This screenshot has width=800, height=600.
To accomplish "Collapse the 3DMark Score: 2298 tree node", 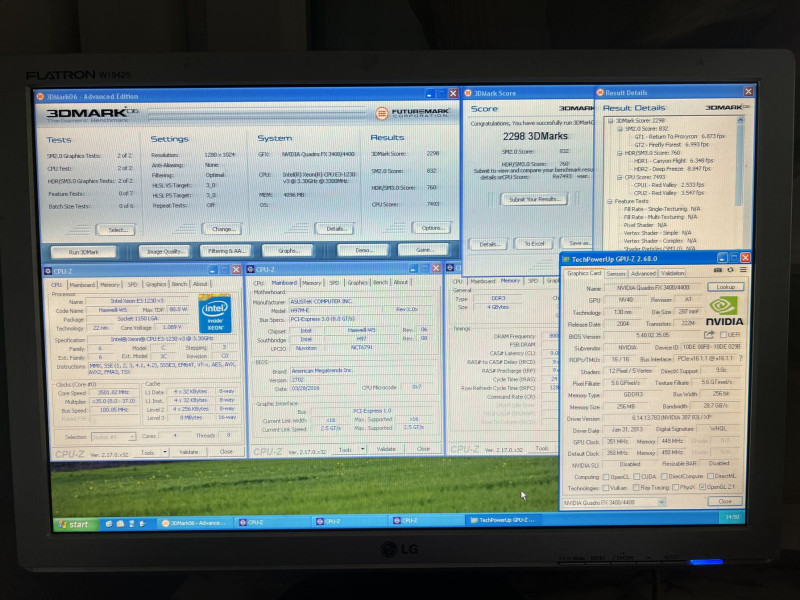I will 610,121.
